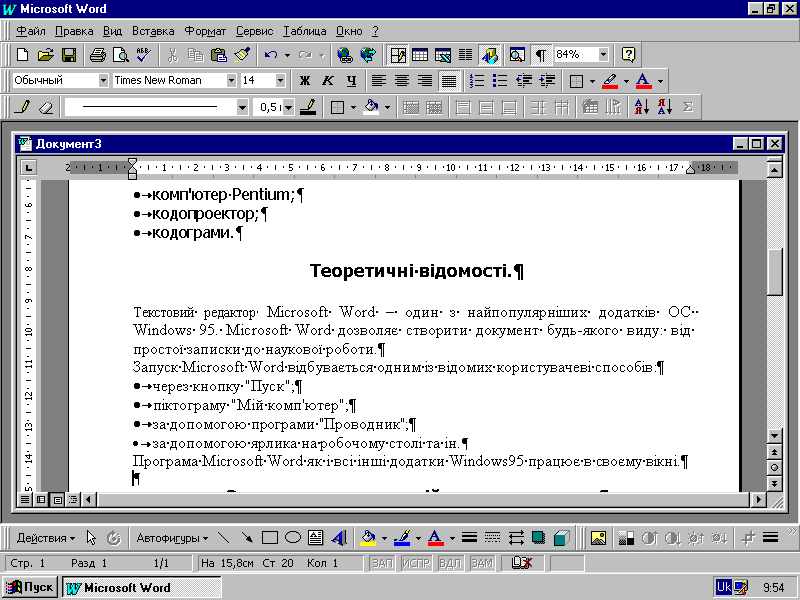
Task: Toggle italic (К) formatting
Action: click(328, 81)
